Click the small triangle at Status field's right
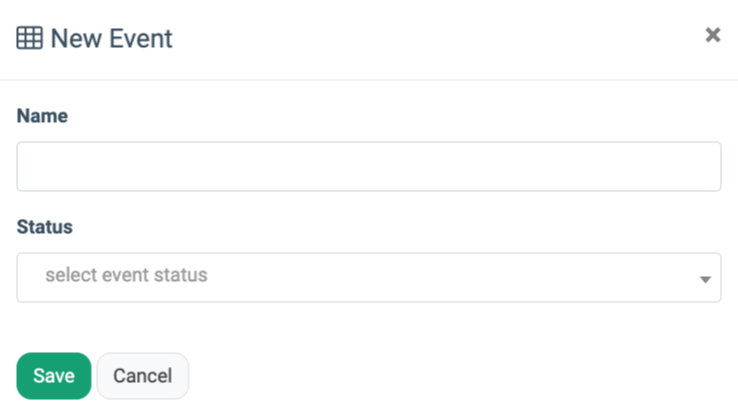Viewport: 738px width, 418px height. pos(705,279)
